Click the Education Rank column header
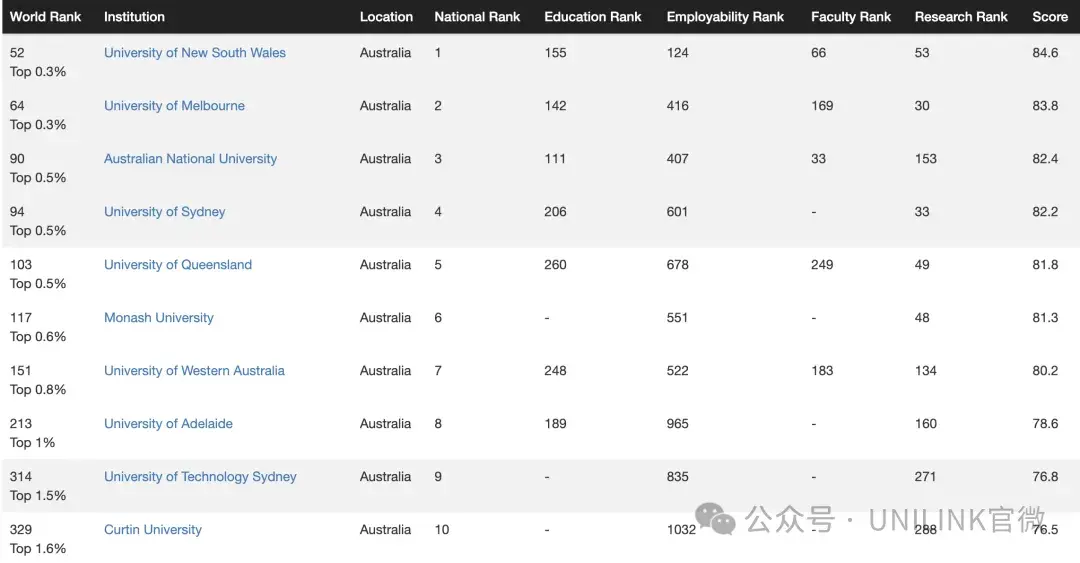 [593, 17]
